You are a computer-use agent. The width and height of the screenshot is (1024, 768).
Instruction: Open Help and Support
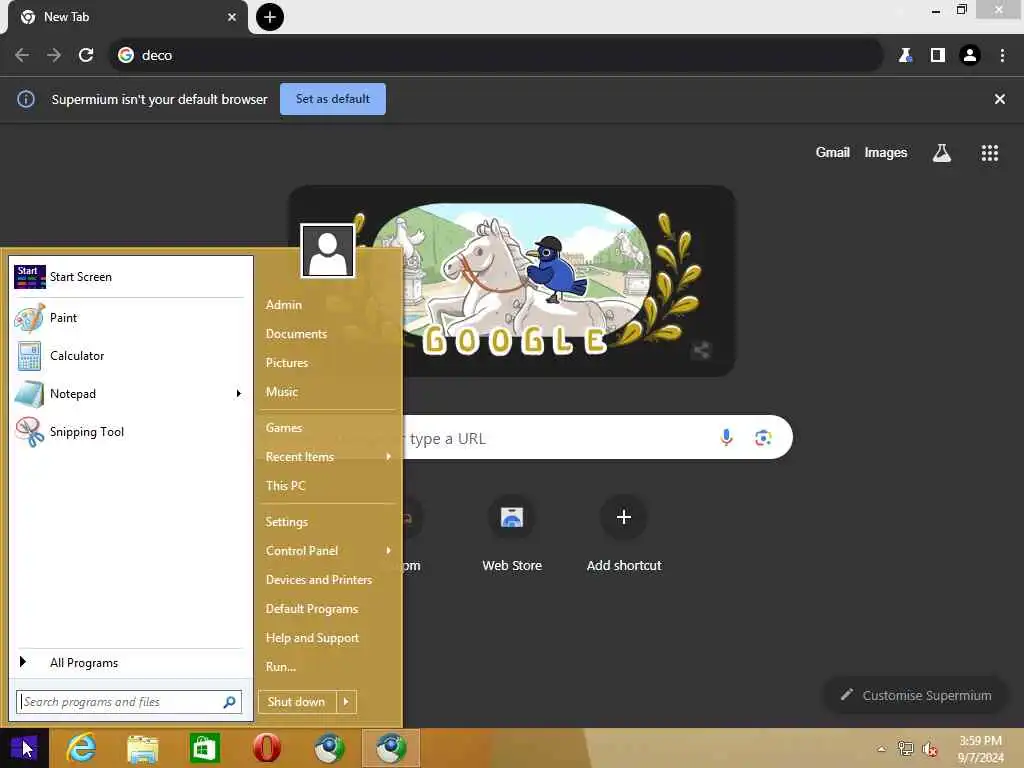(312, 638)
